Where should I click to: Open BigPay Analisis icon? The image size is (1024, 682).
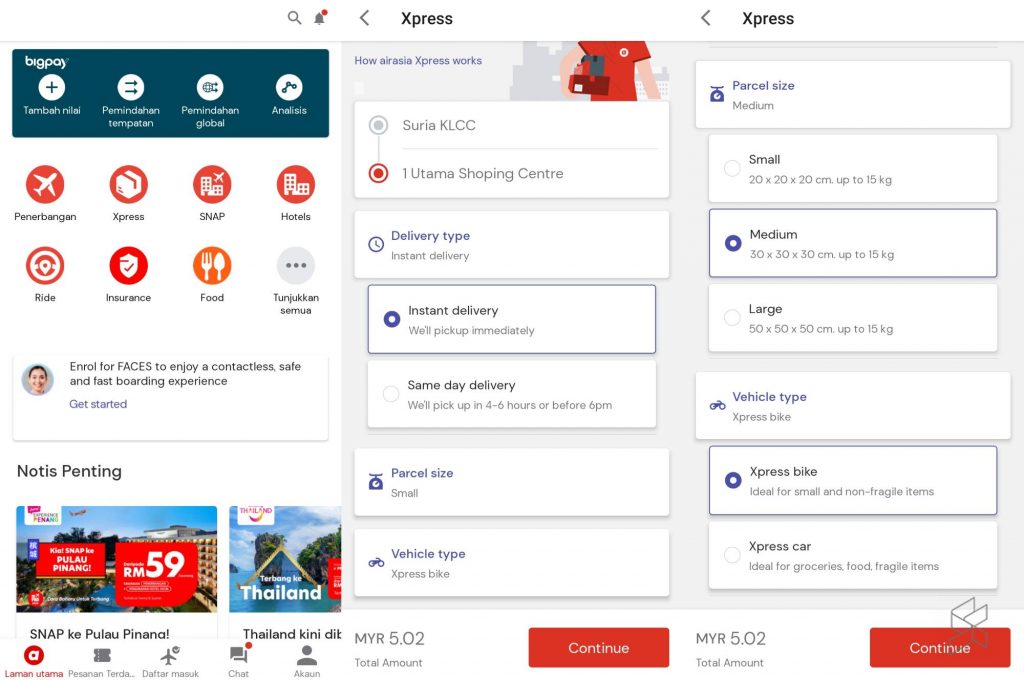coord(289,87)
